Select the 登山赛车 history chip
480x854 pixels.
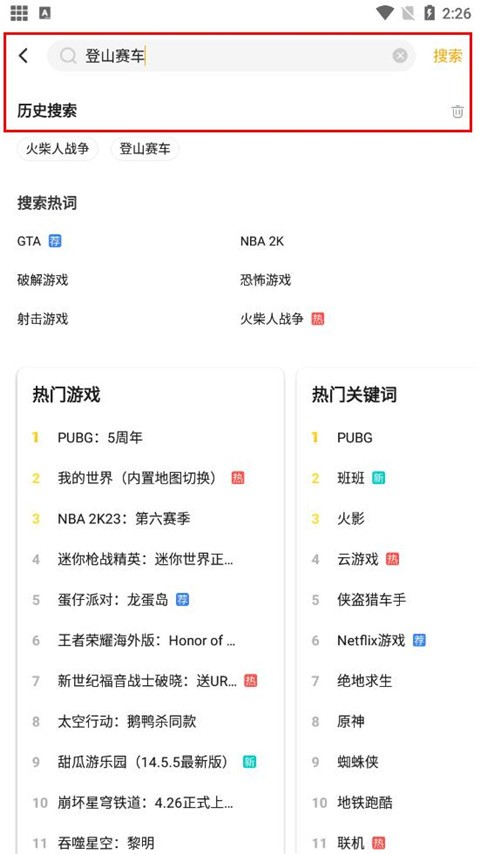145,149
